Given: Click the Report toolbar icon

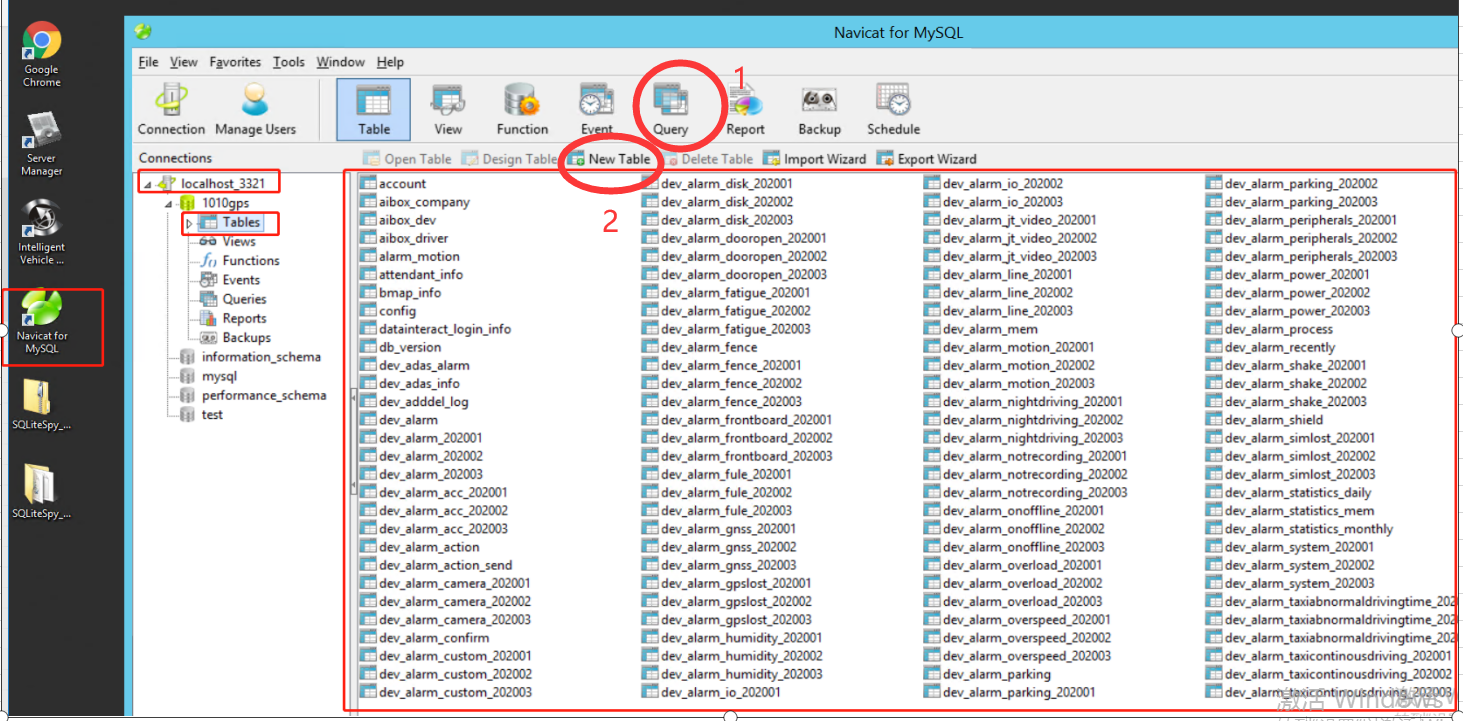Looking at the screenshot, I should click(x=745, y=110).
